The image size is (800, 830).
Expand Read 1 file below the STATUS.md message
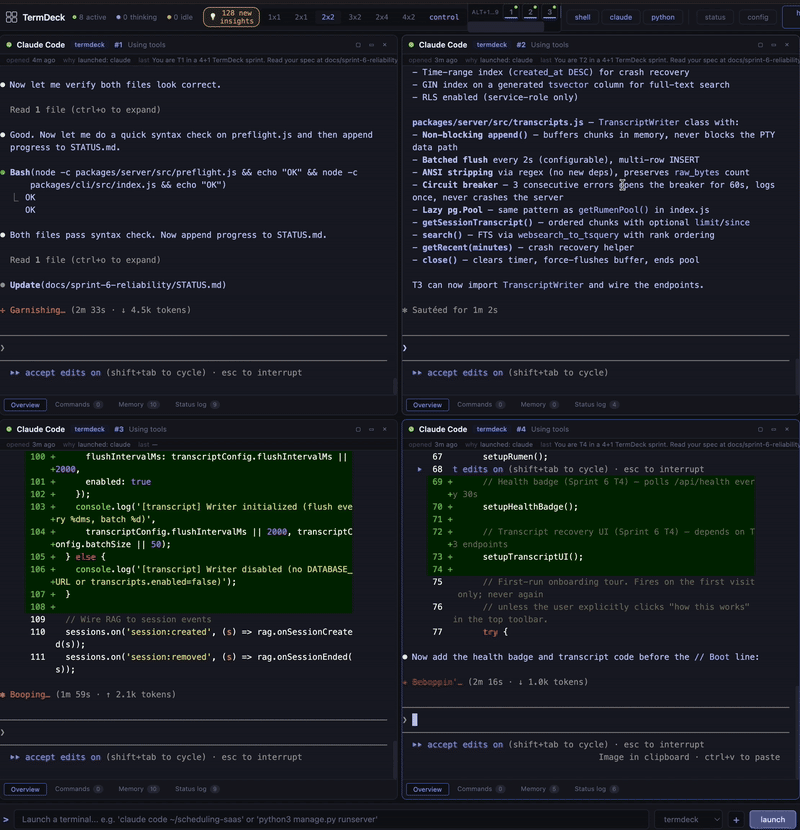[85, 260]
